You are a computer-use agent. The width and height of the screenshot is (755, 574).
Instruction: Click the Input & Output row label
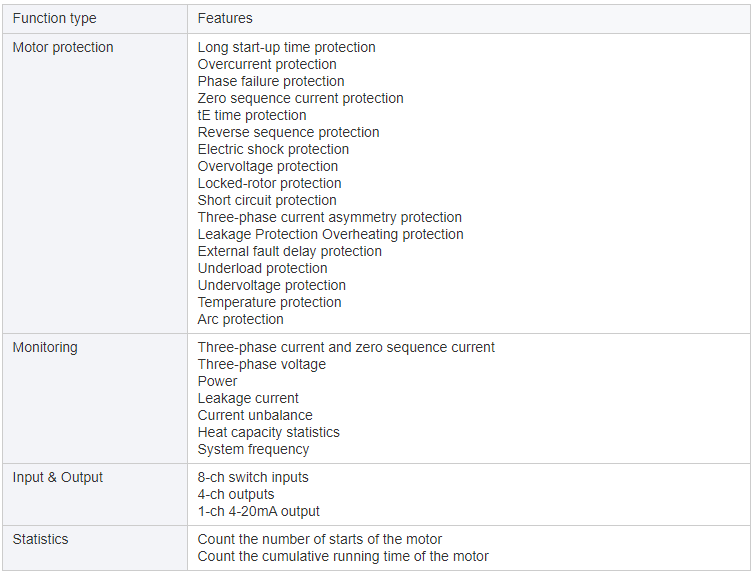pos(58,477)
